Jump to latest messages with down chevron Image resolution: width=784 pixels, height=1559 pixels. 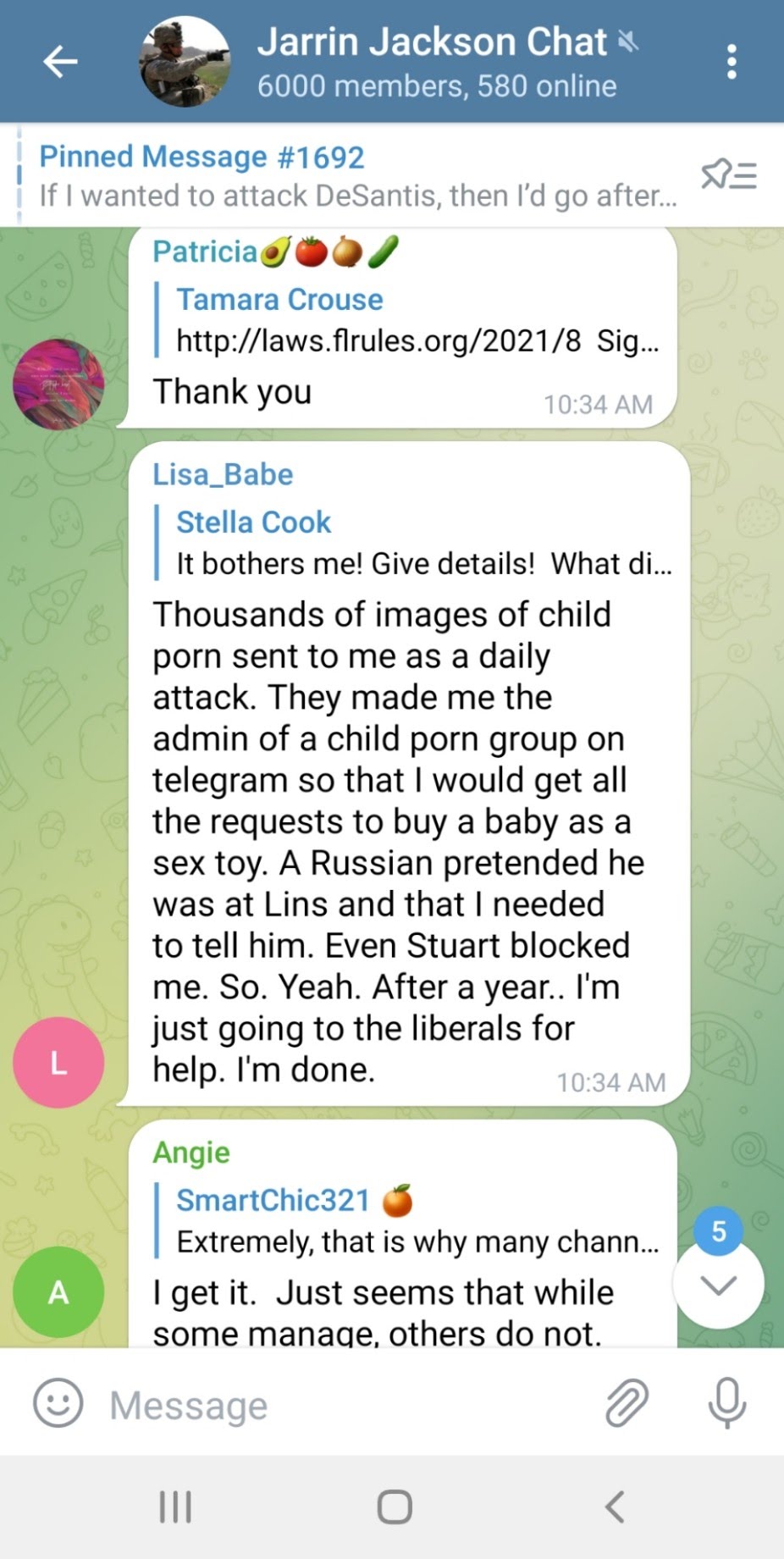[718, 1285]
